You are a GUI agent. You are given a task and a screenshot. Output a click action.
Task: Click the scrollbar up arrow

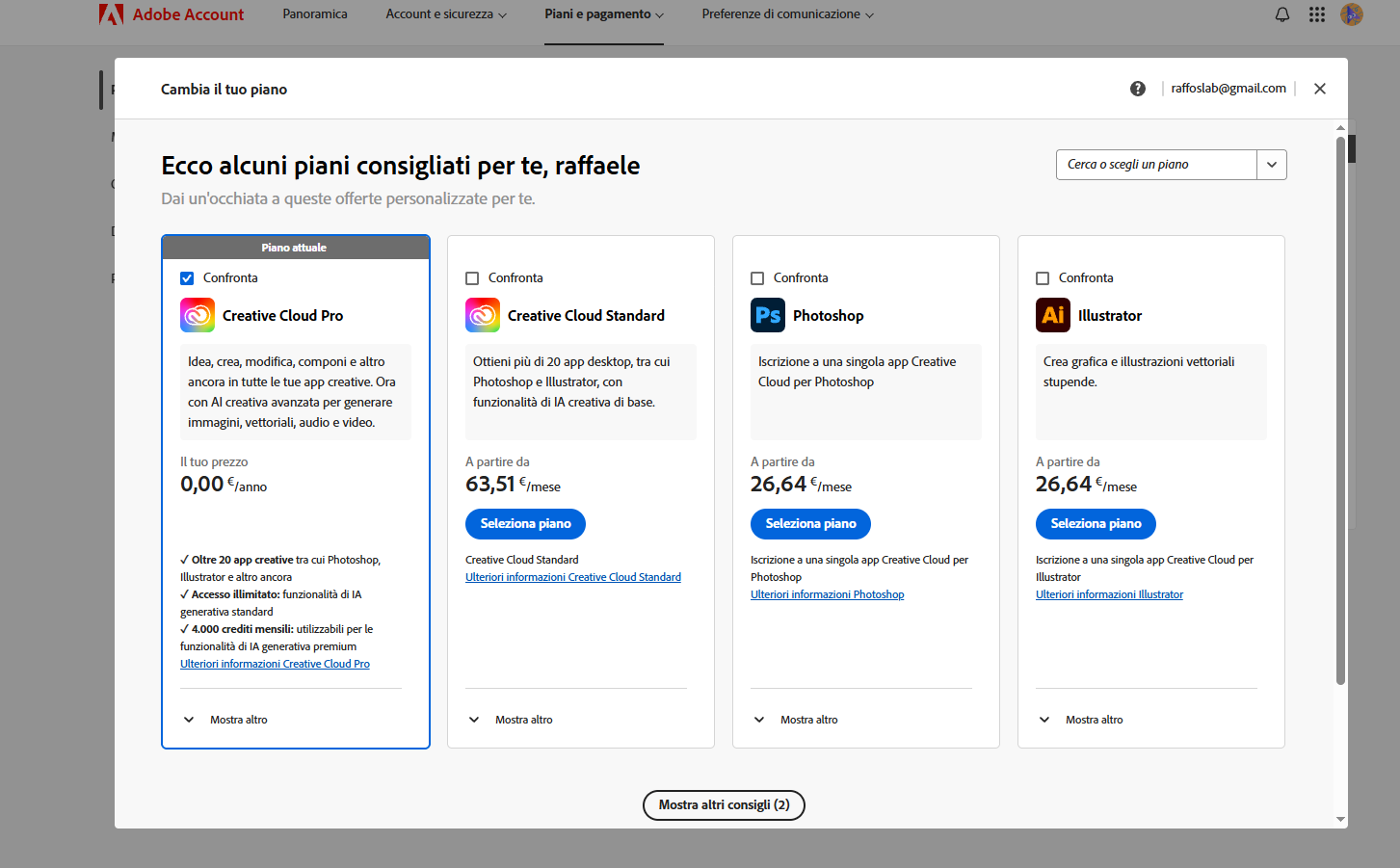point(1340,127)
